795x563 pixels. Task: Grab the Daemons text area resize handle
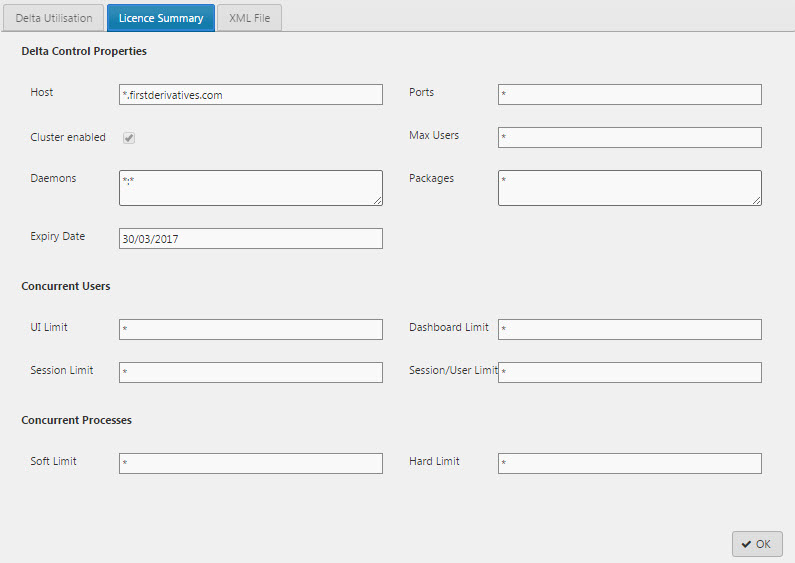point(378,201)
